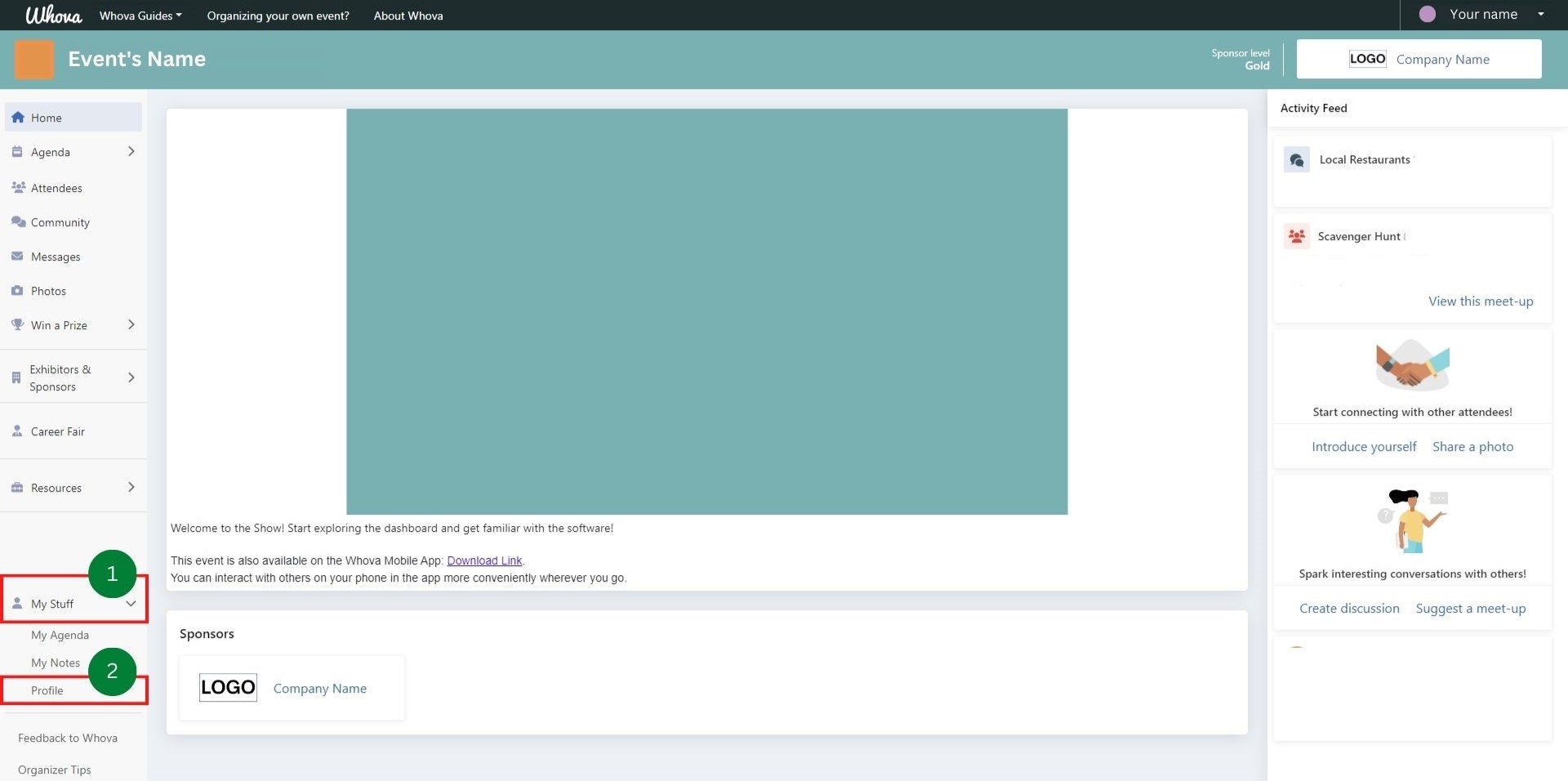Viewport: 1568px width, 781px height.
Task: Click the Scavenger Hunt icon in Activity Feed
Action: coord(1297,236)
